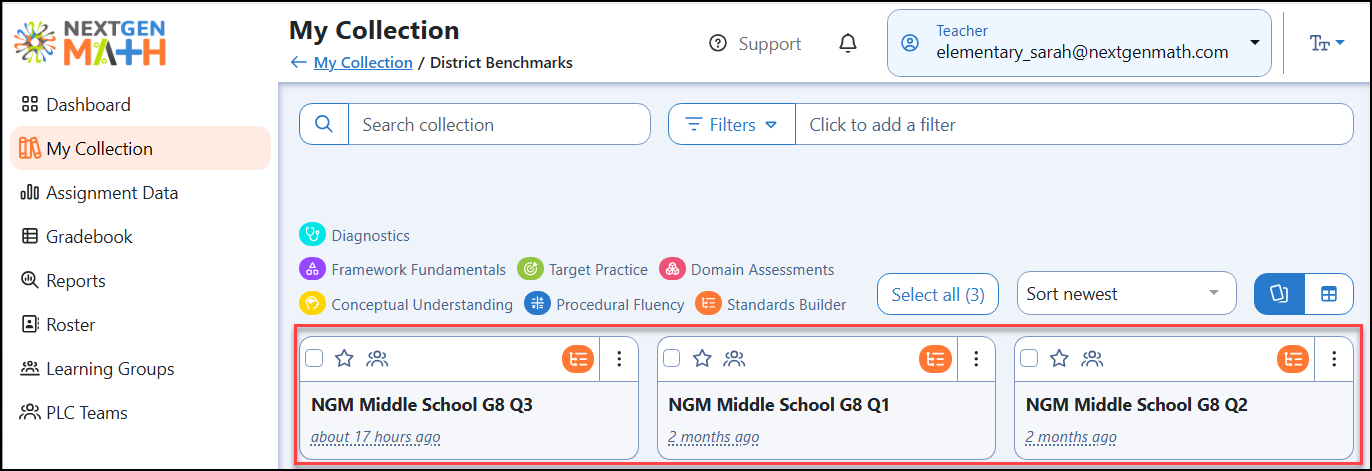Tick the checkbox for G8 Q1 card

[x=672, y=358]
